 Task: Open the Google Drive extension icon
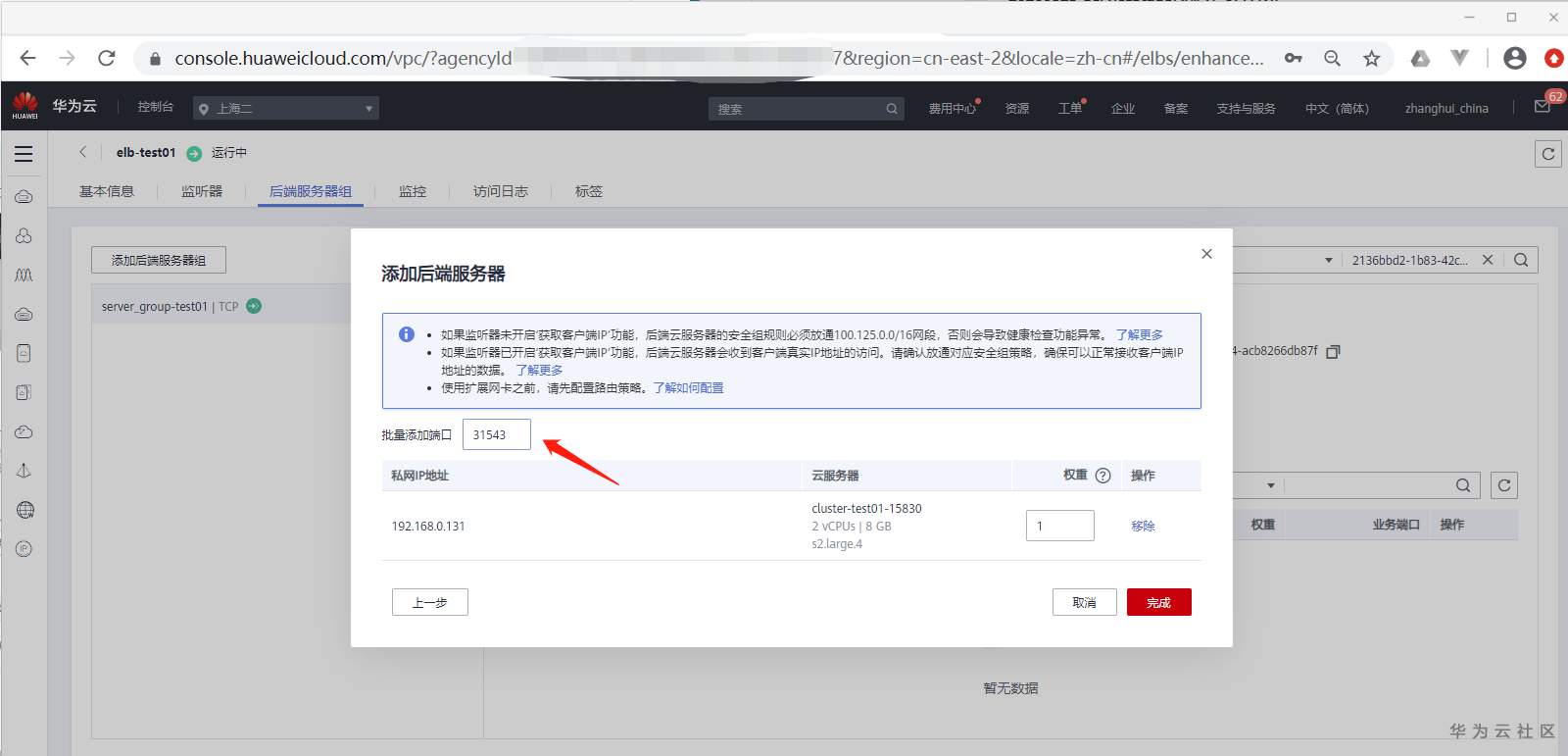pos(1420,58)
